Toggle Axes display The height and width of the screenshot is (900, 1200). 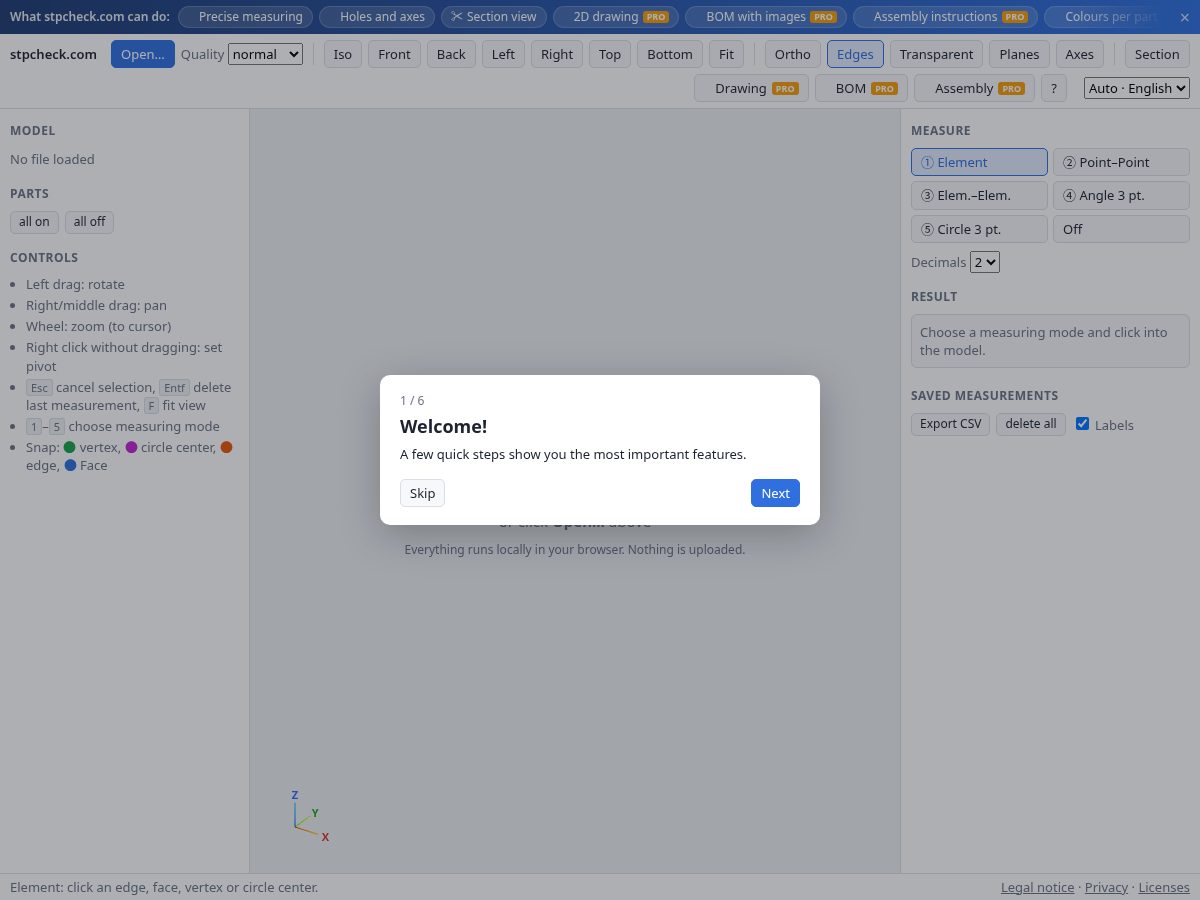1079,54
